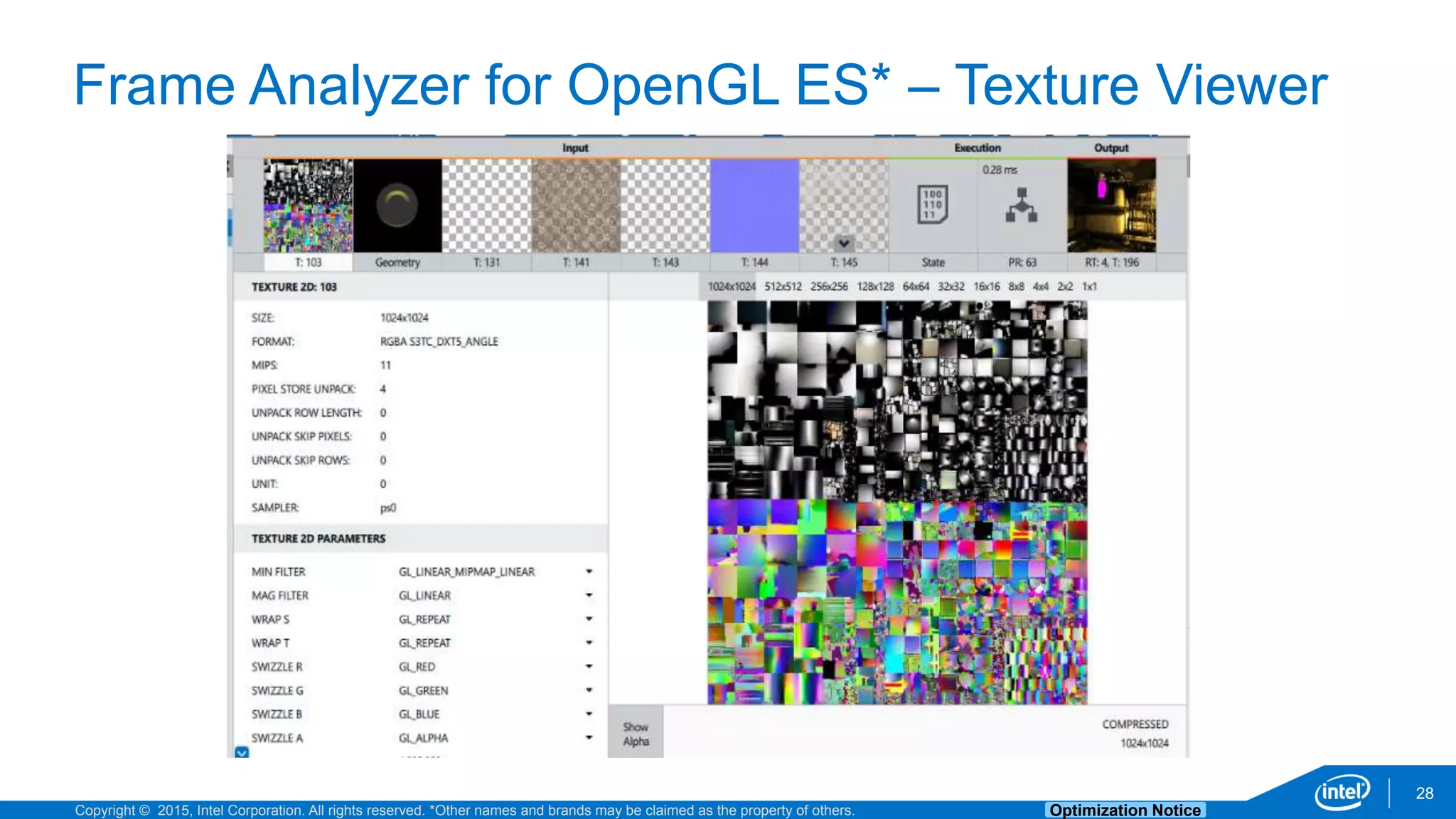This screenshot has height=819, width=1456.
Task: Open the WRAP T dropdown
Action: (589, 643)
